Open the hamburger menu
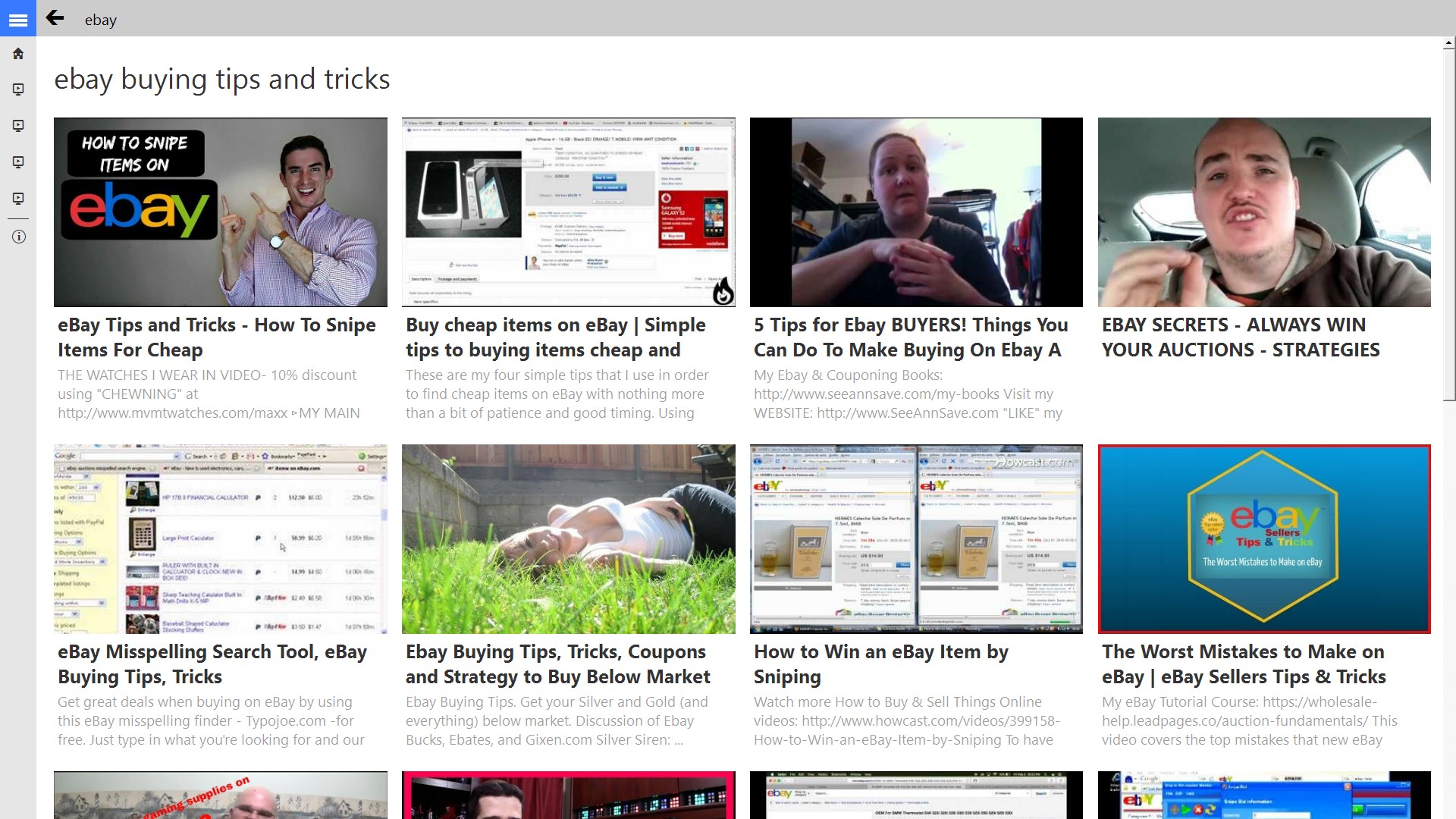 (18, 18)
